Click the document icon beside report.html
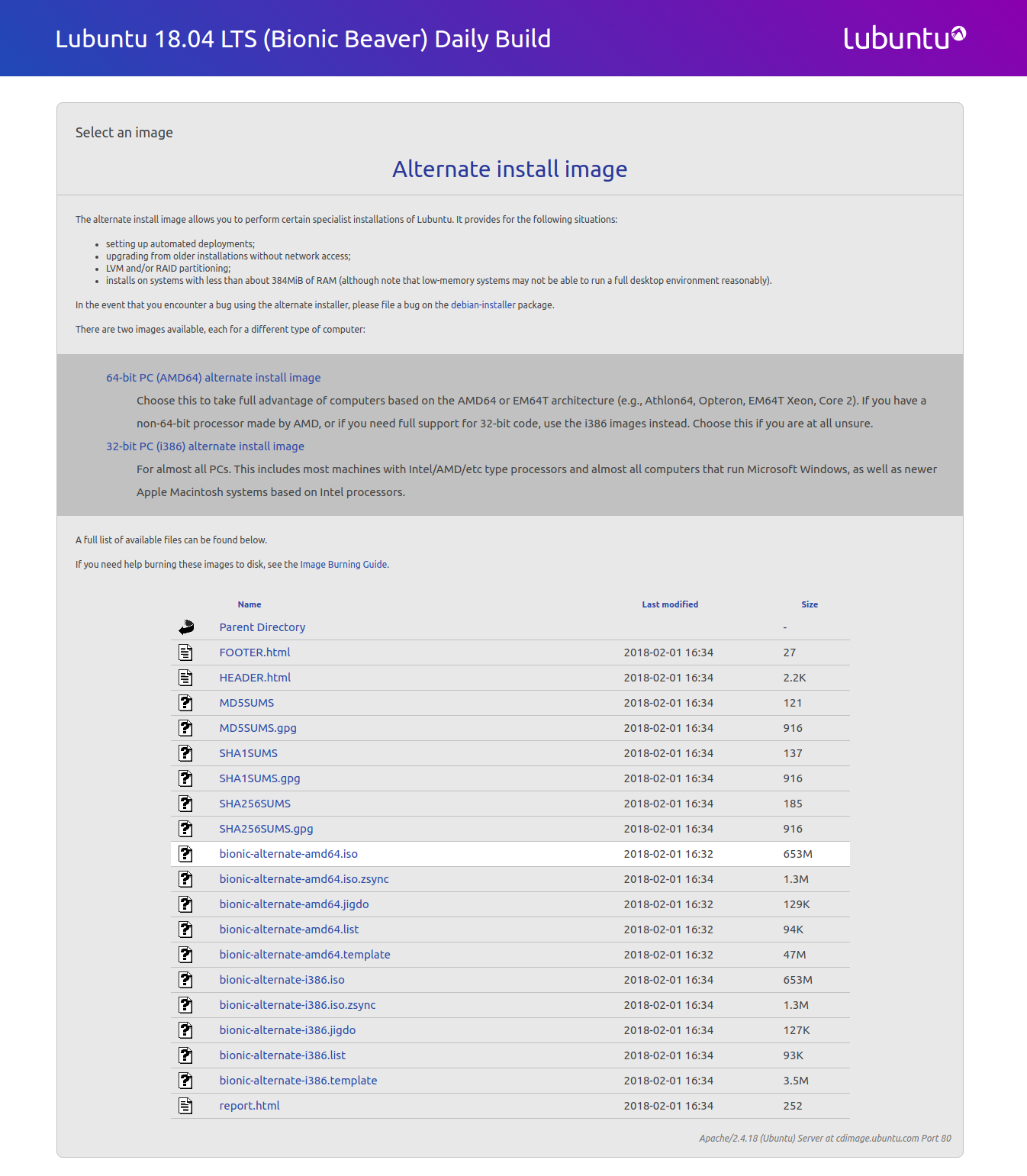 coord(185,1106)
